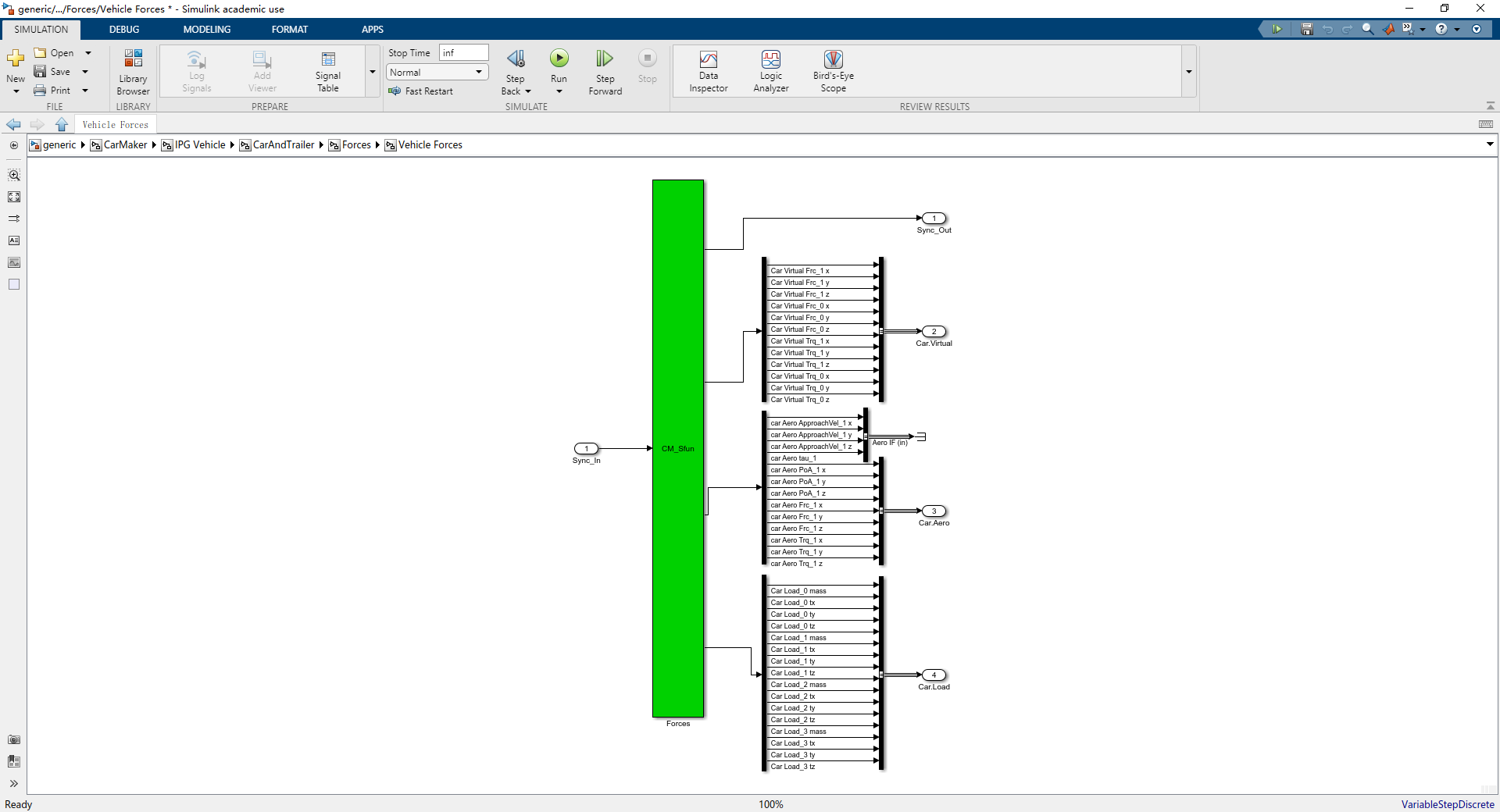Click the quick access search magnifier
This screenshot has height=812, width=1500.
tap(1367, 29)
